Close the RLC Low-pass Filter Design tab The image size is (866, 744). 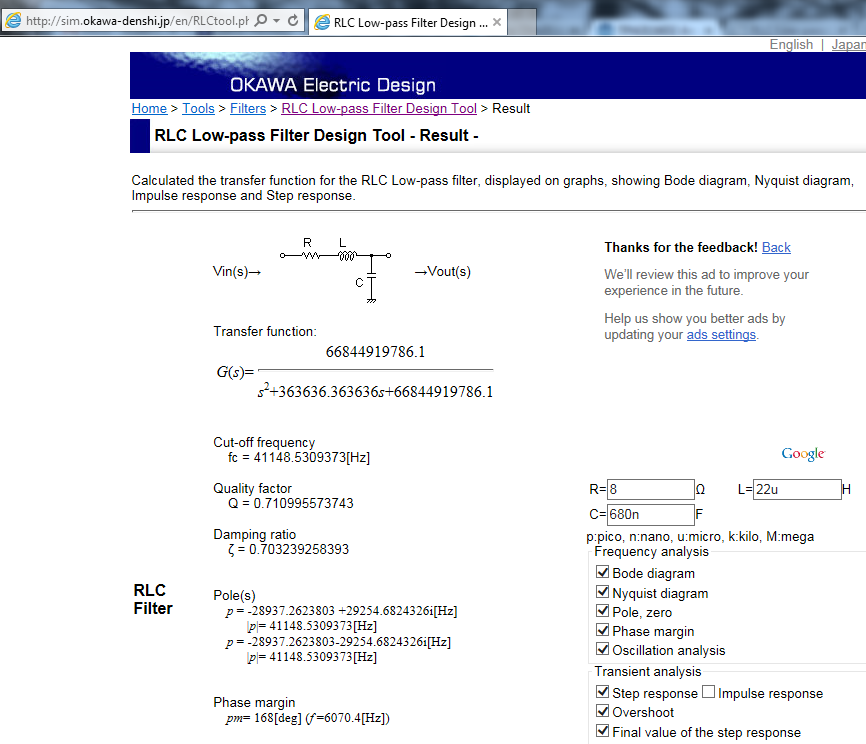click(497, 22)
